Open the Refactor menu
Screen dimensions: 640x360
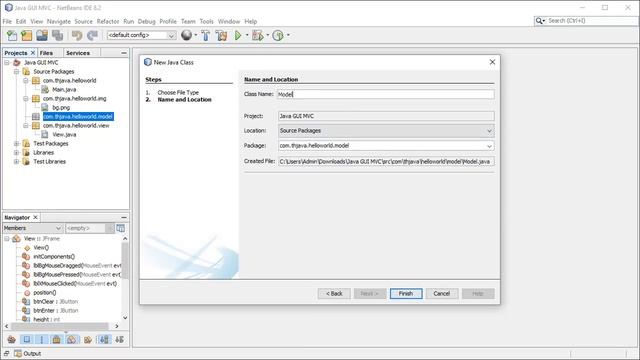click(x=108, y=21)
